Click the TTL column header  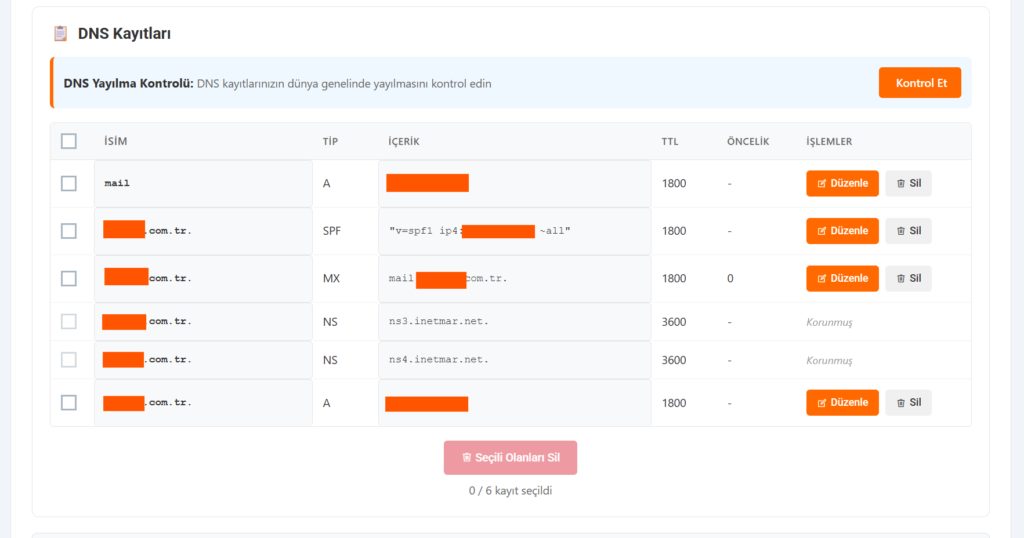click(x=670, y=141)
